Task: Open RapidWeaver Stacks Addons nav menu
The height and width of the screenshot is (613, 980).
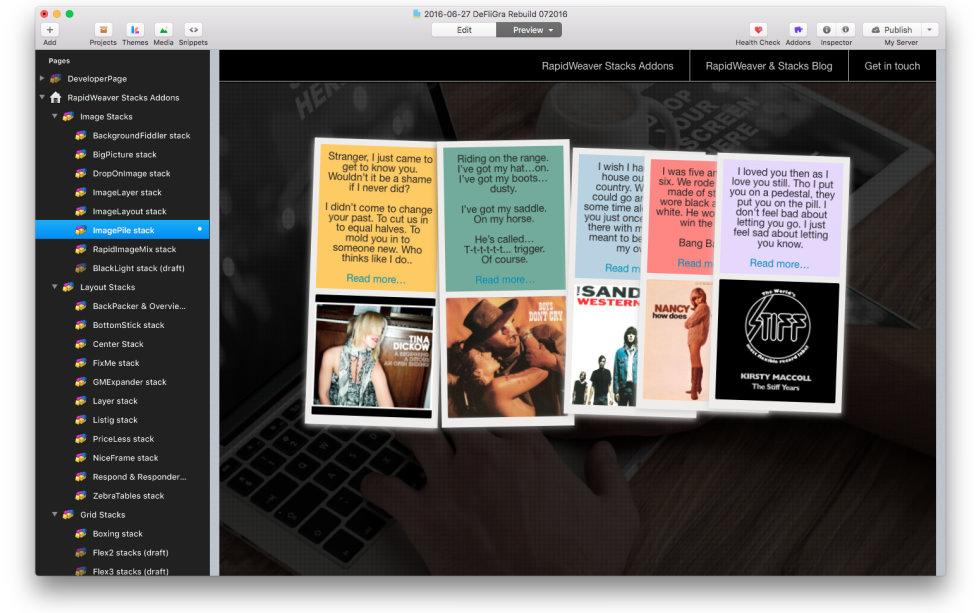Action: pyautogui.click(x=608, y=66)
